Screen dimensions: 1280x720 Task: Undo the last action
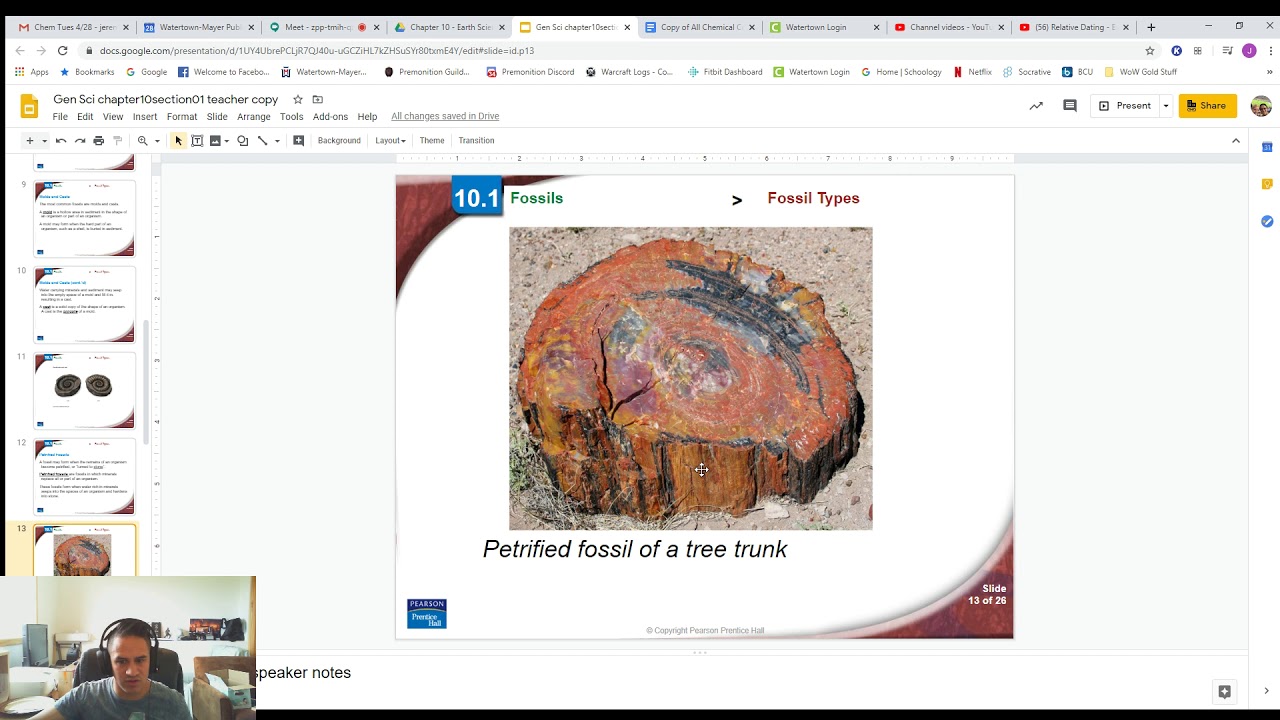click(x=61, y=141)
